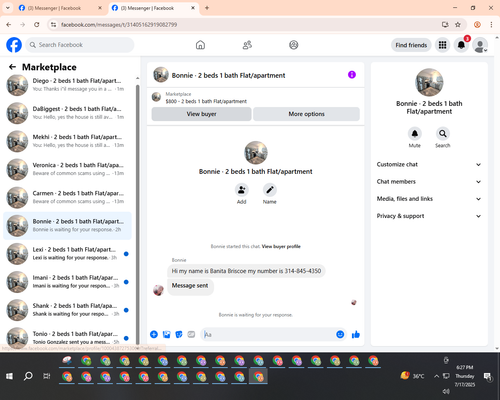Open the notifications bell
The height and width of the screenshot is (400, 500).
pyautogui.click(x=461, y=45)
